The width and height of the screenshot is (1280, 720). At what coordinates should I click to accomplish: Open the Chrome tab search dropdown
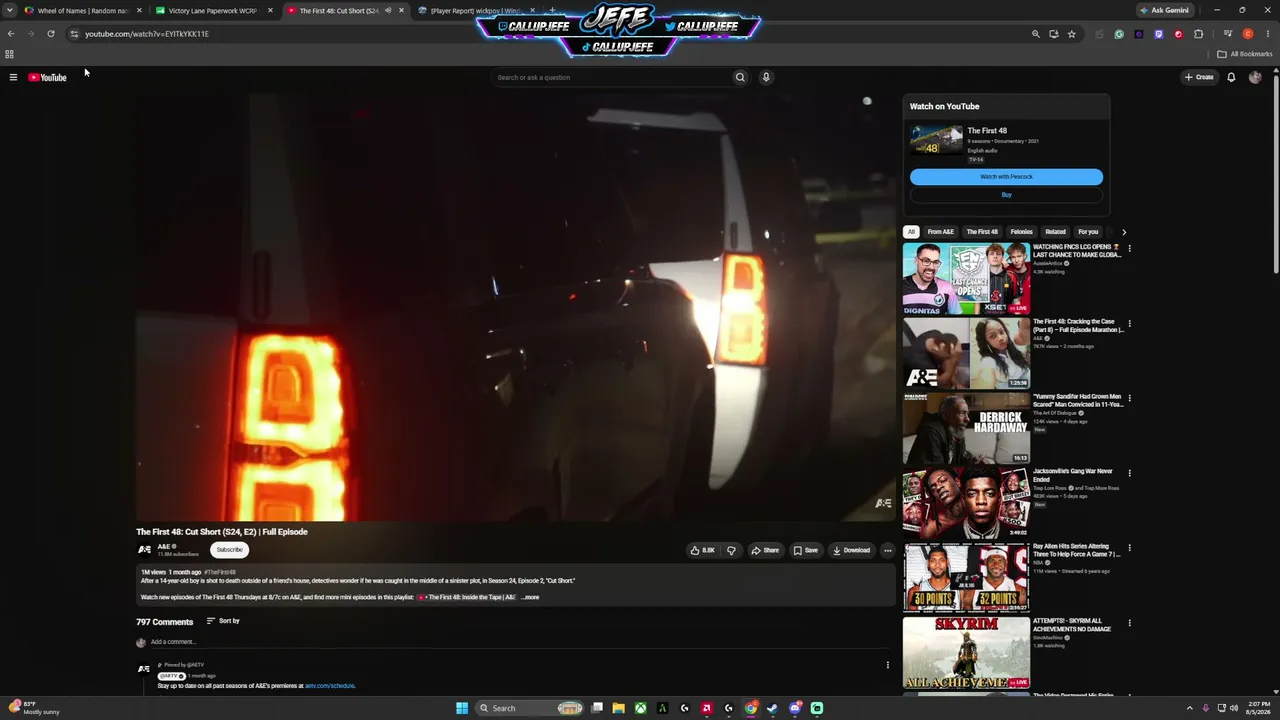tap(10, 10)
